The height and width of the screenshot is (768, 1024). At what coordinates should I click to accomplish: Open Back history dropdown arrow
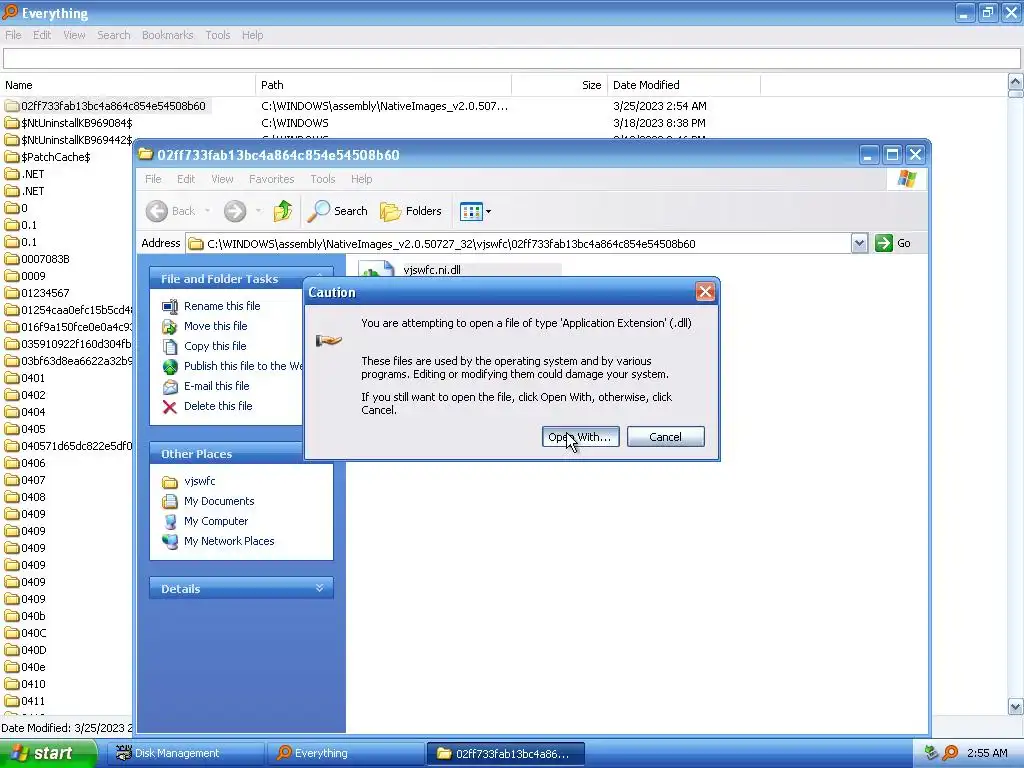[207, 211]
